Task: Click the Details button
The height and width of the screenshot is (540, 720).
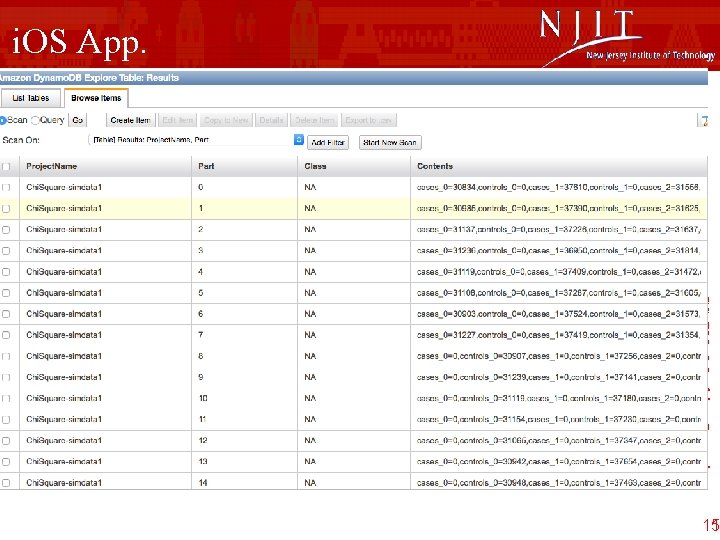Action: (x=271, y=120)
